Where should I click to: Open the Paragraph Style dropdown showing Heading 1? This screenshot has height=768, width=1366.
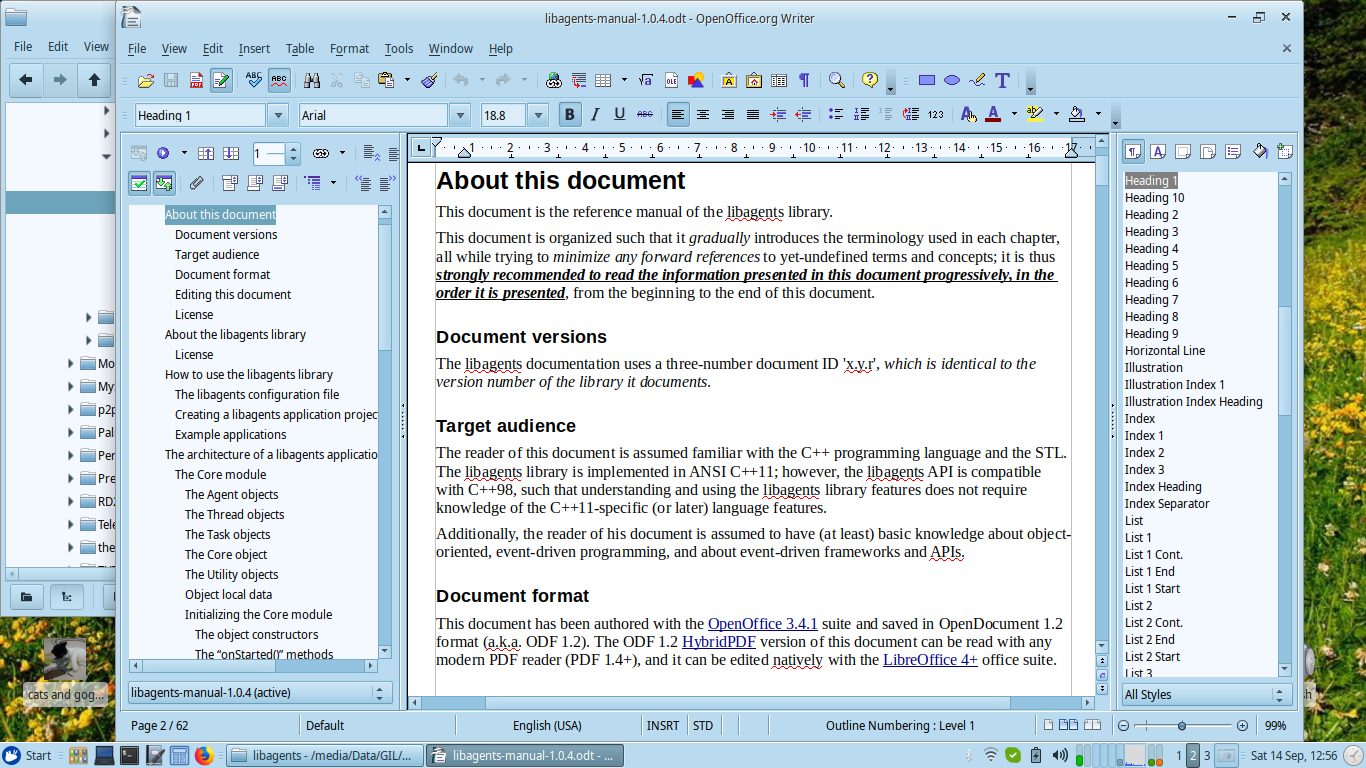coord(278,115)
